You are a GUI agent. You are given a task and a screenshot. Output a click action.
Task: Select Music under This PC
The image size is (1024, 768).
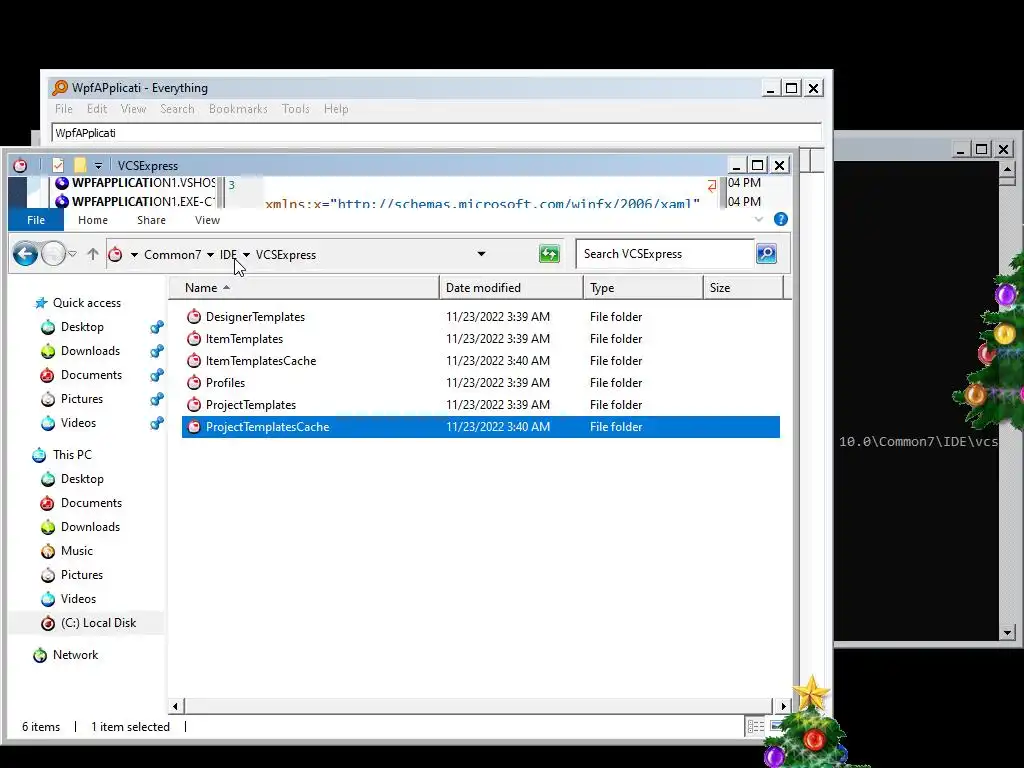pos(76,551)
